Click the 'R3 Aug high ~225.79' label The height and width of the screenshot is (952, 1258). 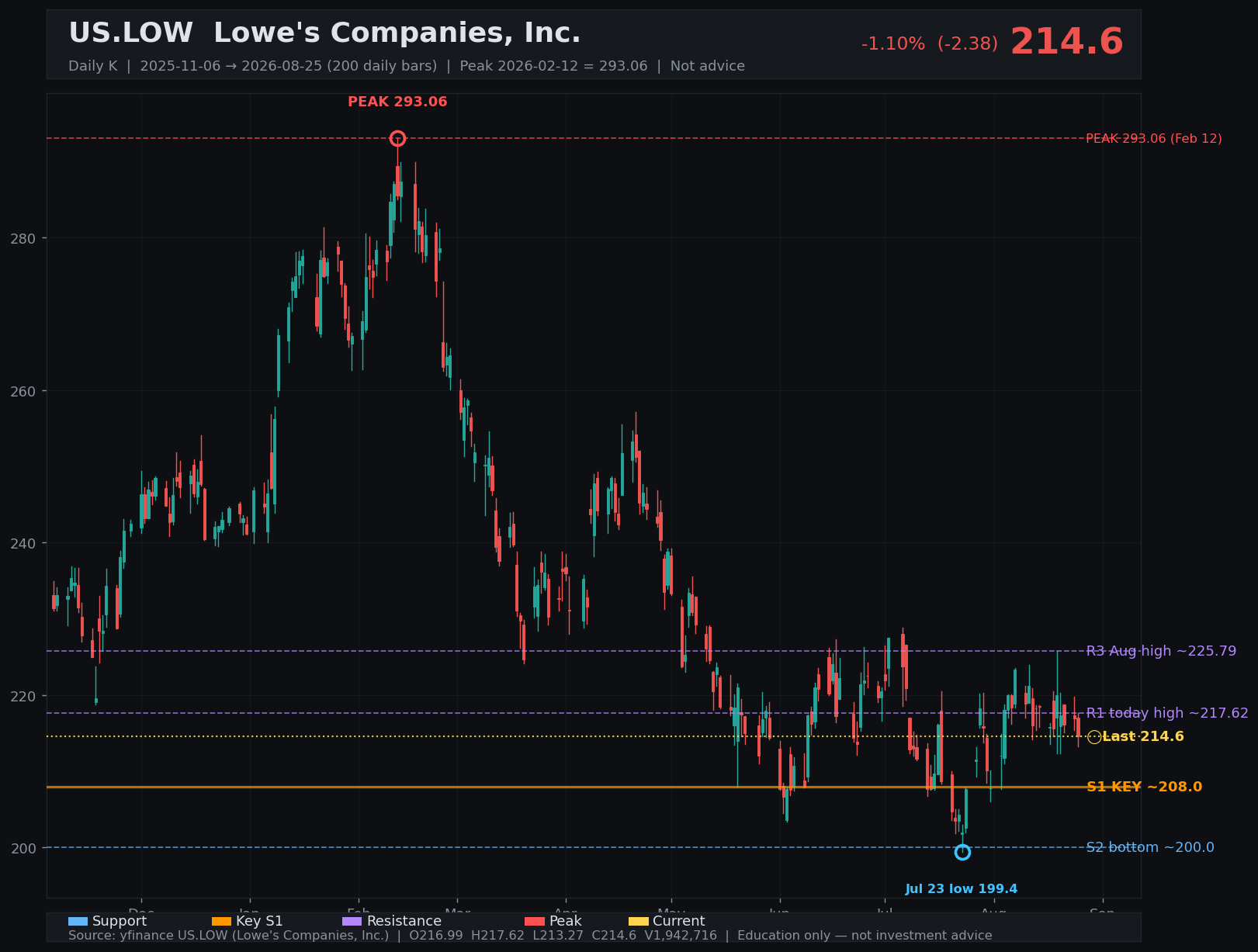[x=1161, y=651]
